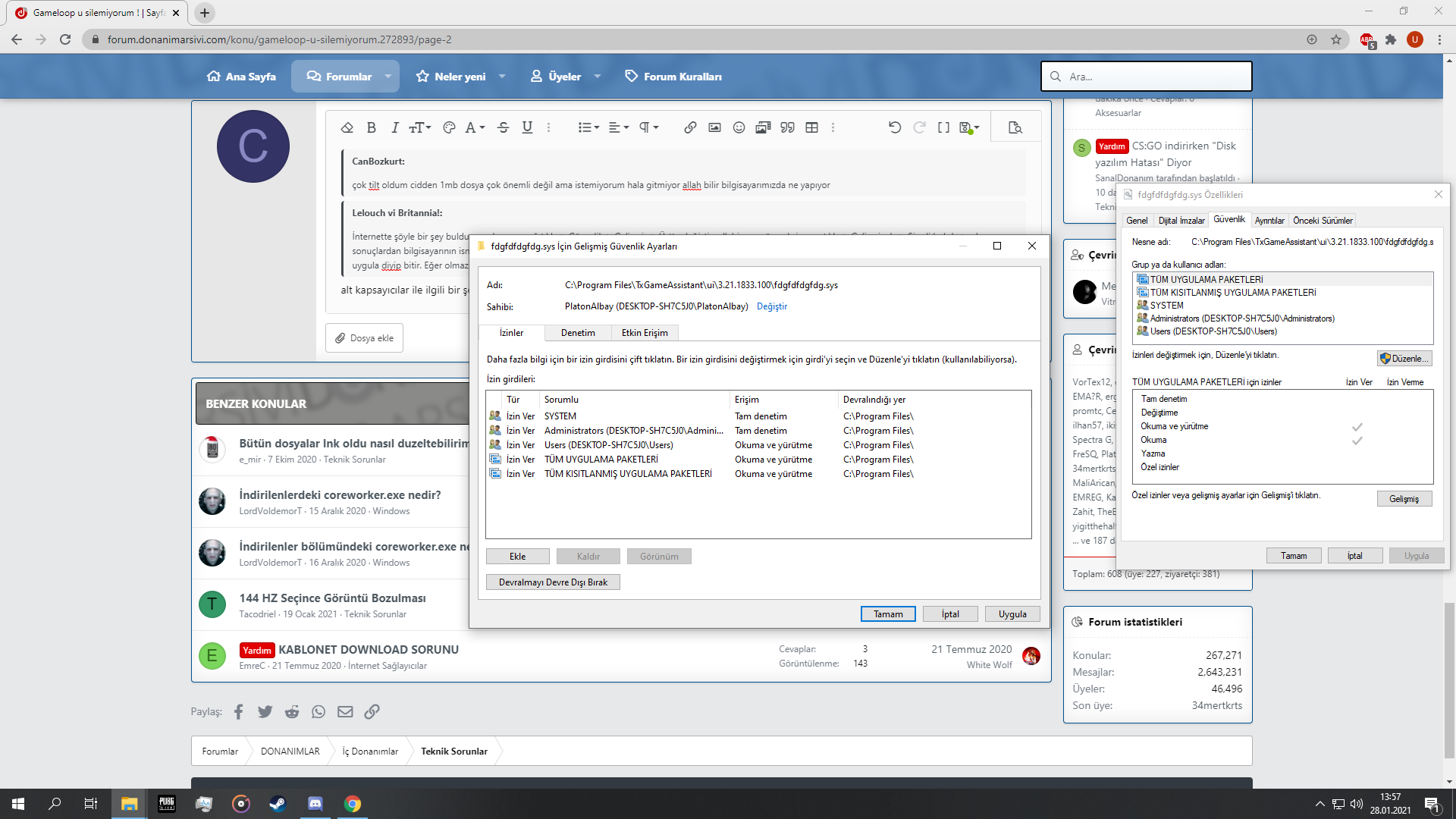Open Steam from the taskbar
1456x819 pixels.
click(x=278, y=804)
